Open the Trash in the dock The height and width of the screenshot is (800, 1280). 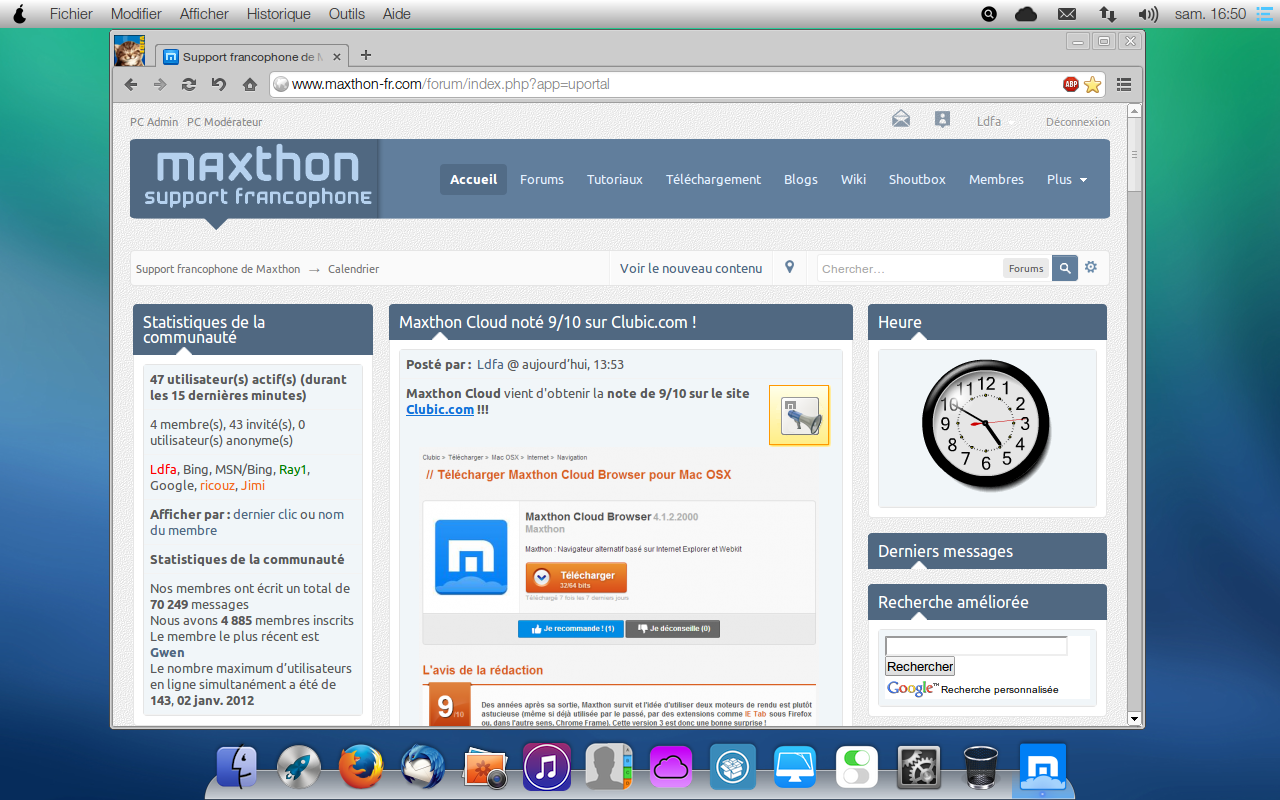click(x=981, y=768)
